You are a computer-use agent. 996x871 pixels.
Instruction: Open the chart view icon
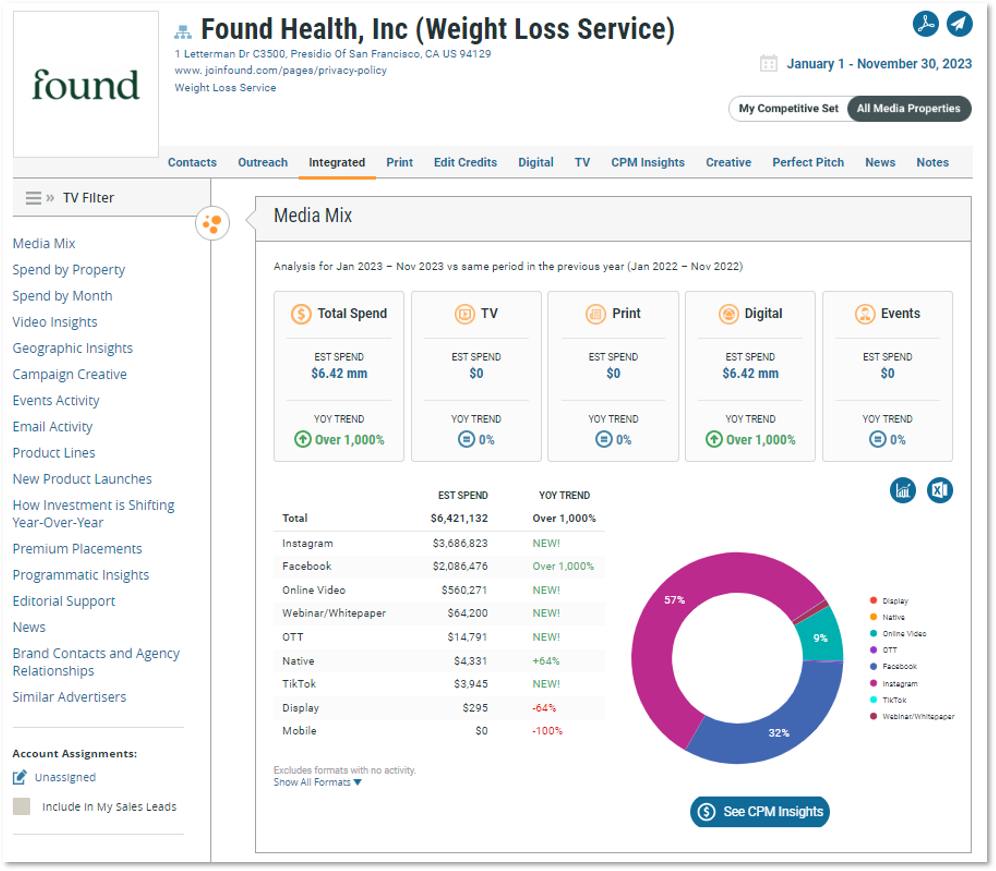click(903, 490)
